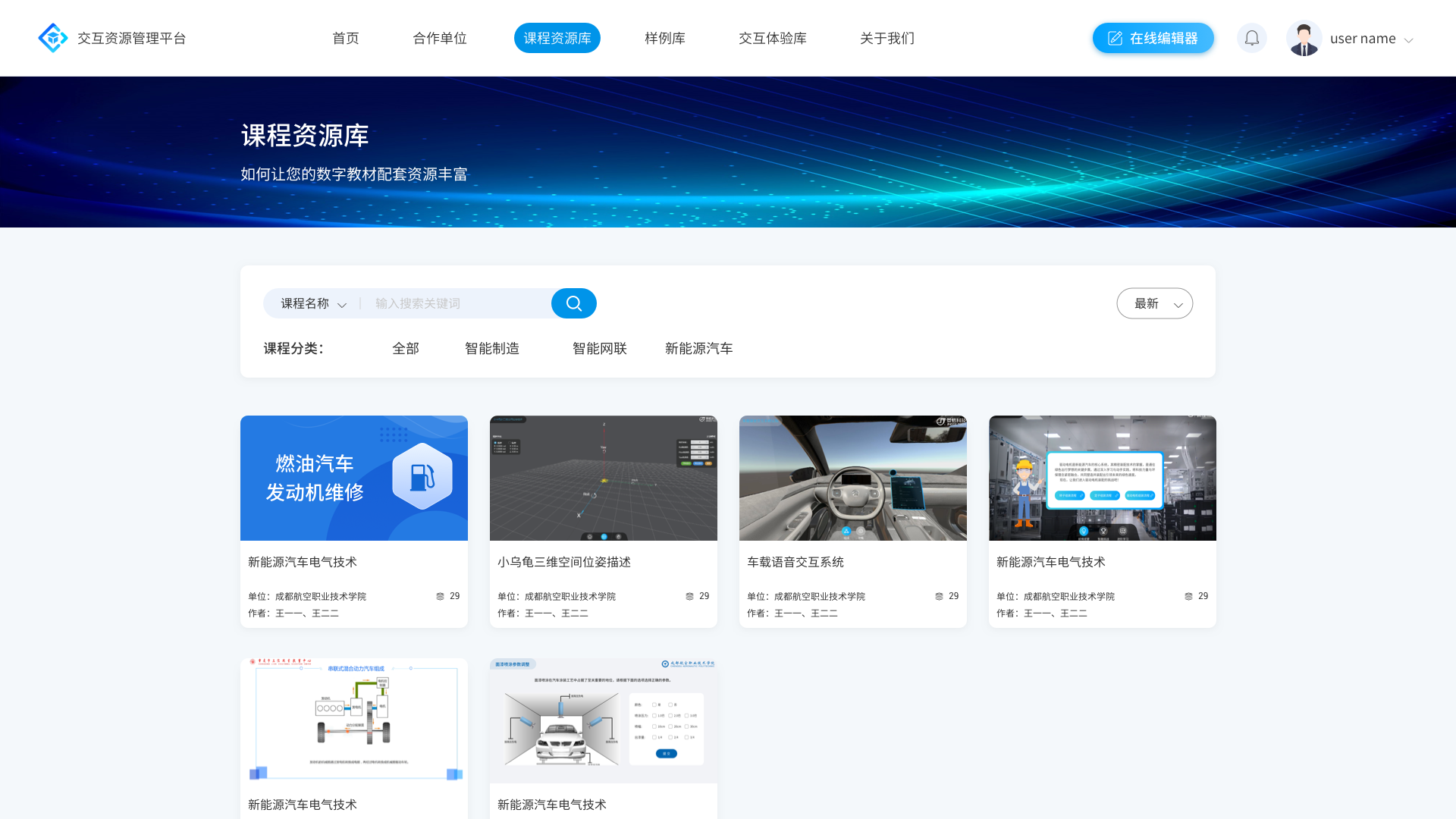
Task: Click the user avatar picture
Action: [x=1304, y=39]
